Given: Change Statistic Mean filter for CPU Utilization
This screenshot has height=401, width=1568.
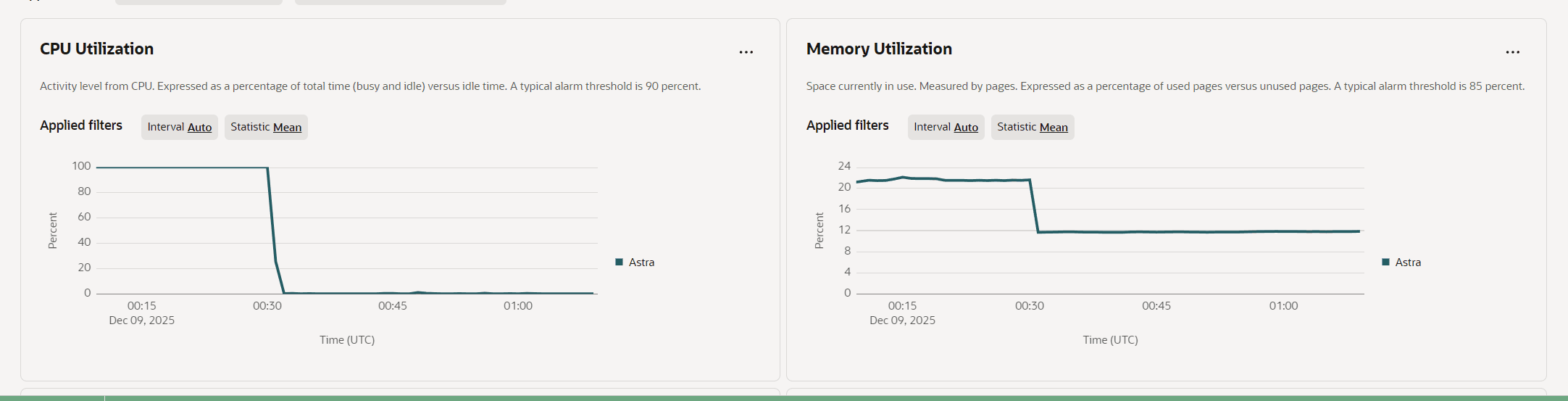Looking at the screenshot, I should [266, 127].
